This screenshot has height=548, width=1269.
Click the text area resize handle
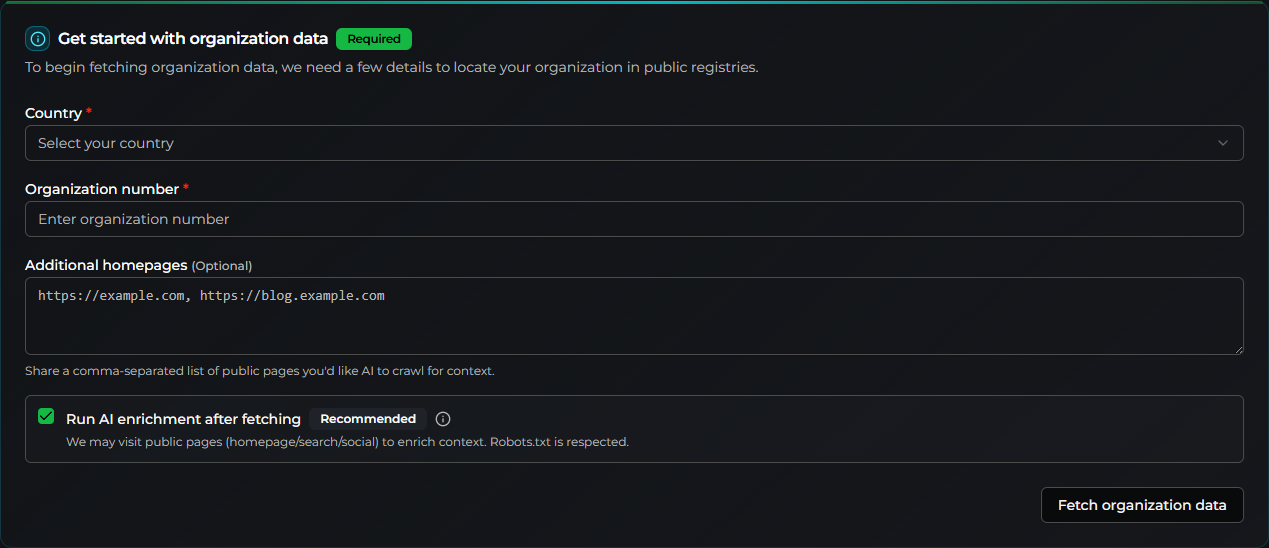[1238, 349]
